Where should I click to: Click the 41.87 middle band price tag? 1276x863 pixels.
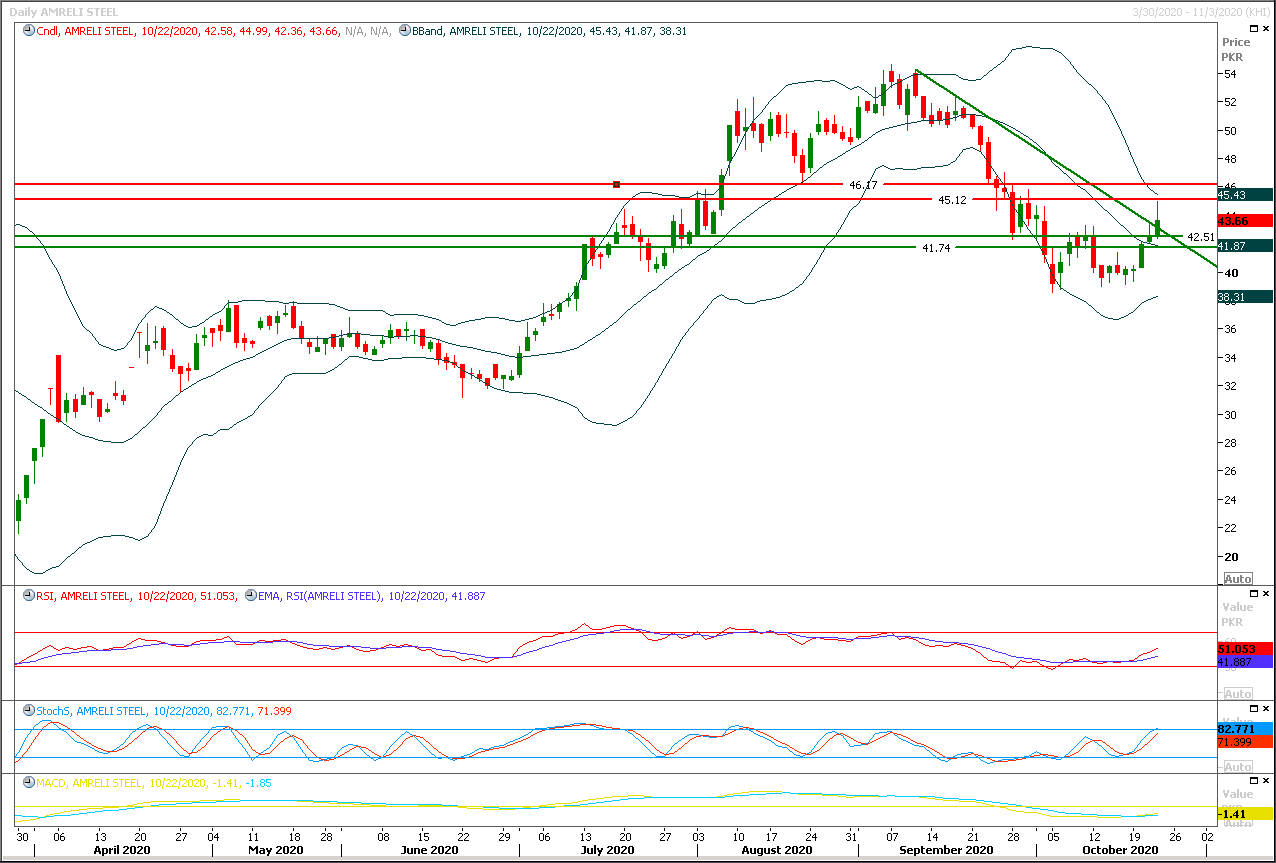coord(1245,246)
